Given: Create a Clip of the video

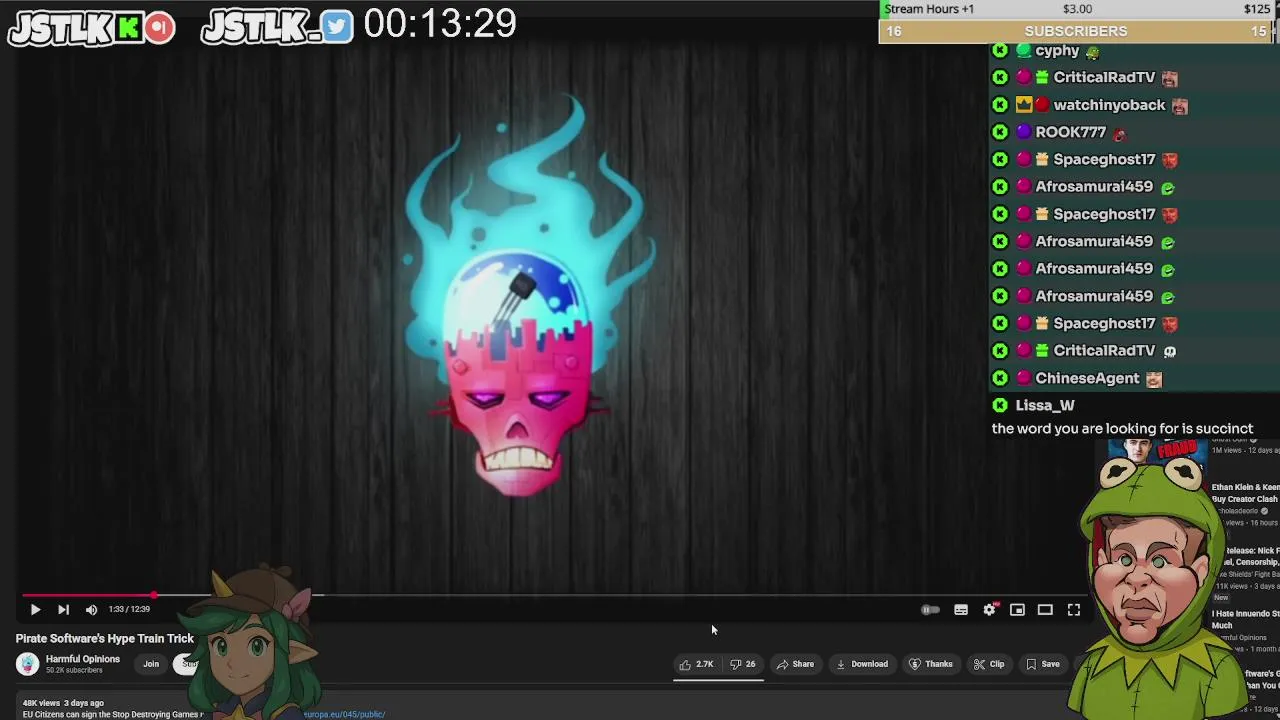Looking at the screenshot, I should (x=989, y=664).
